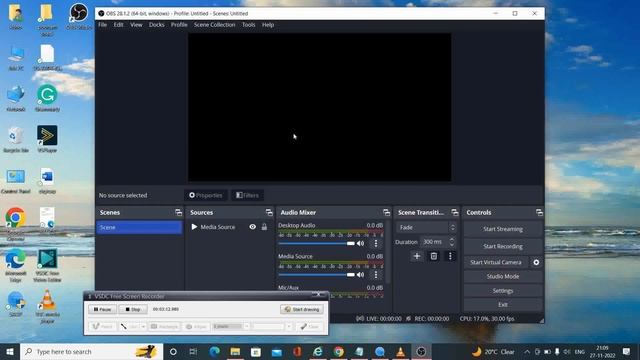Click Desktop Audio volume slider
Viewport: 640px width, 360px height.
[x=316, y=243]
